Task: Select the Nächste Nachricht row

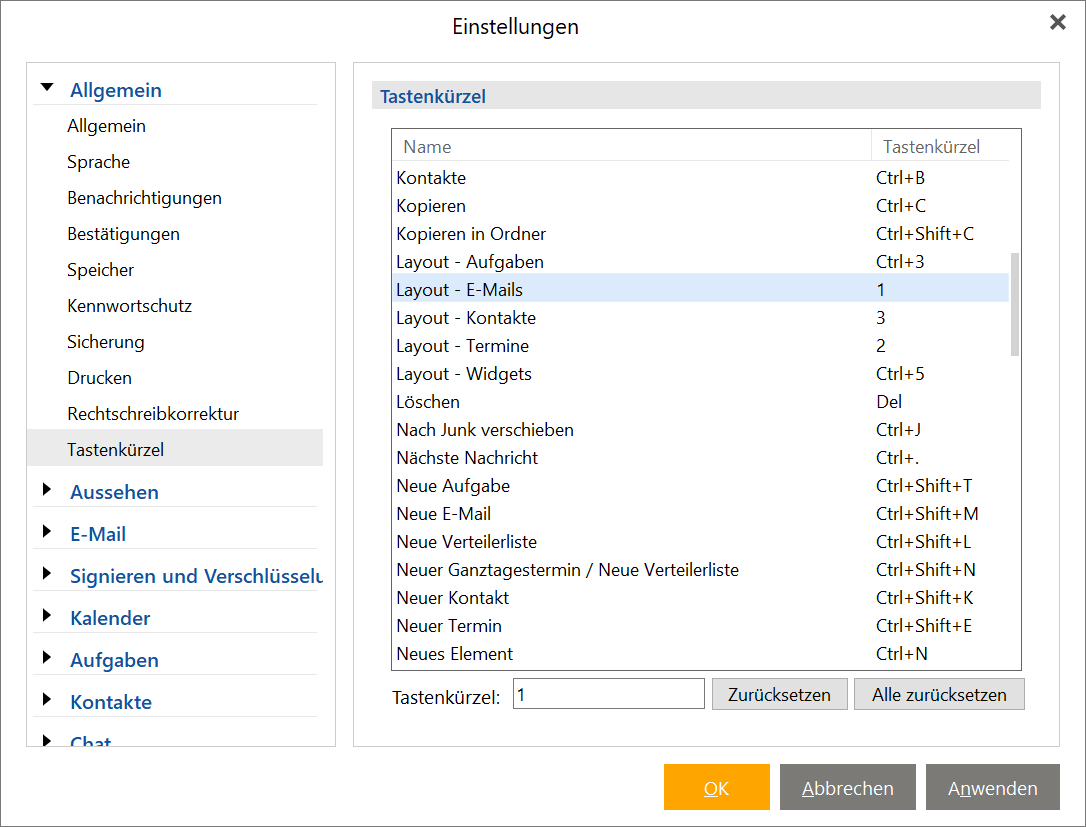Action: [x=701, y=458]
